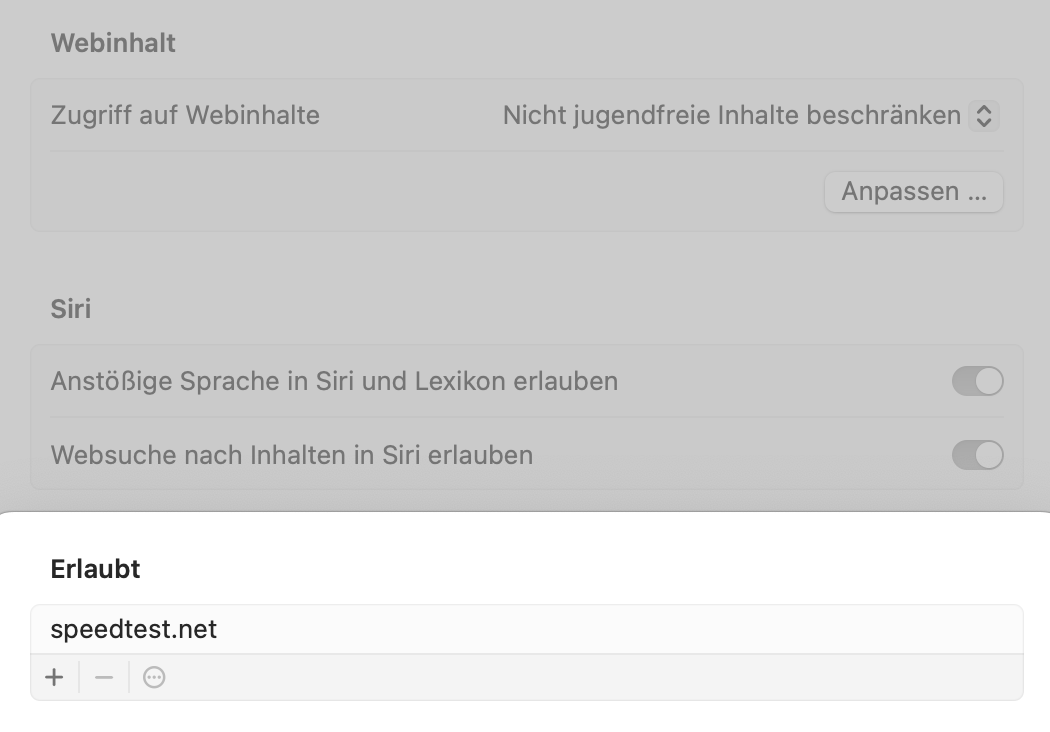This screenshot has height=732, width=1050.
Task: Toggle web search for content in Siri
Action: tap(977, 455)
